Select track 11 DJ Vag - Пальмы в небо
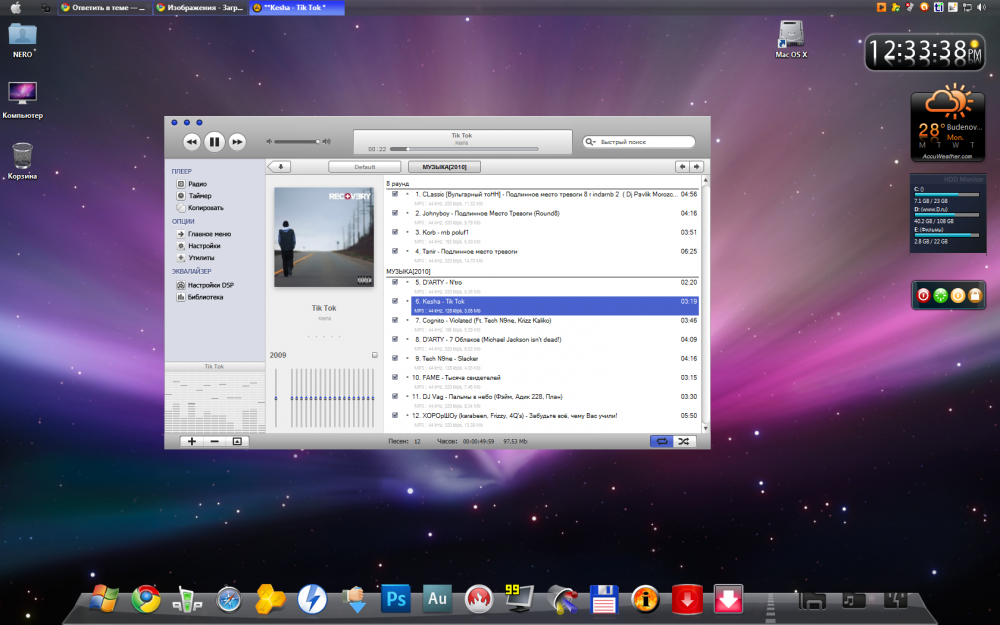This screenshot has width=1000, height=625. 555,401
